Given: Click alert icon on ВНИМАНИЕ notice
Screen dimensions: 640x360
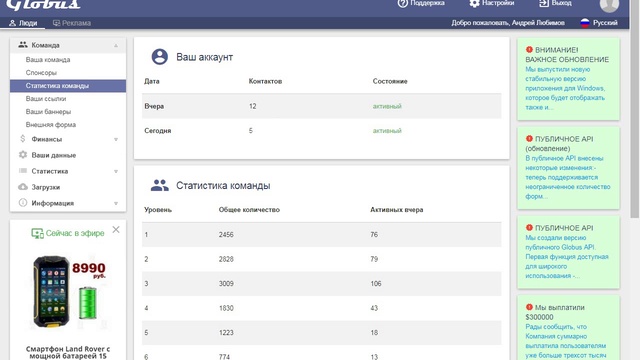Looking at the screenshot, I should click(529, 49).
